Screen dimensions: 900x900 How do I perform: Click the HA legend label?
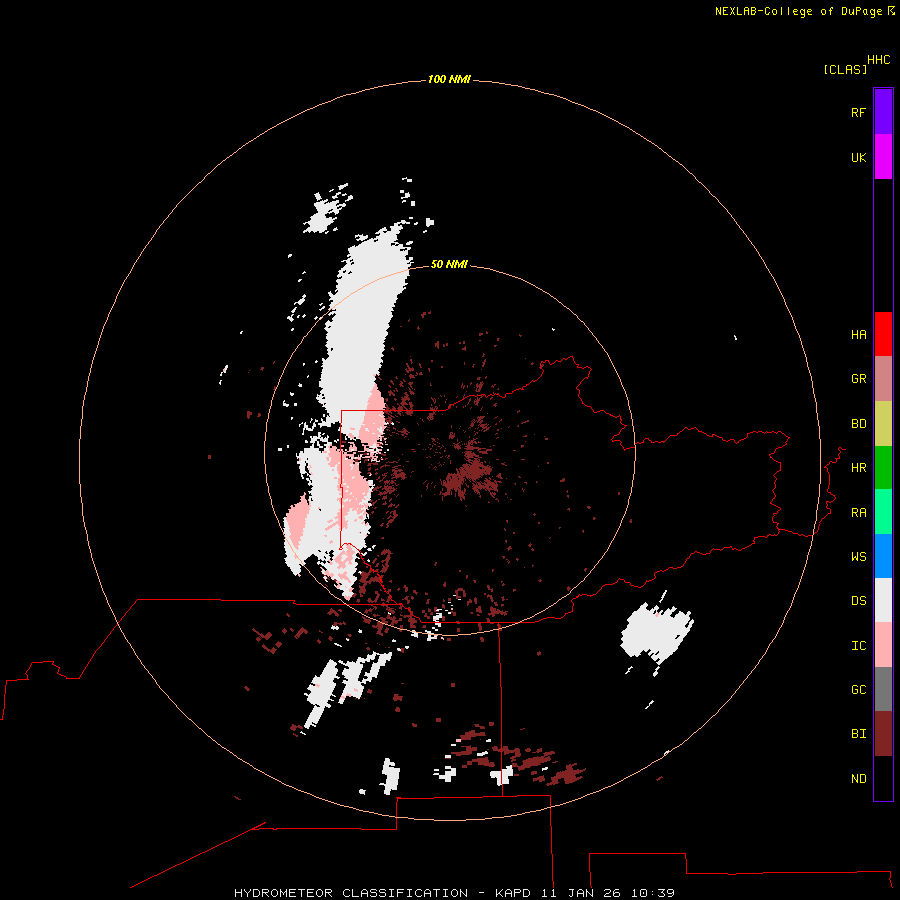[x=858, y=335]
